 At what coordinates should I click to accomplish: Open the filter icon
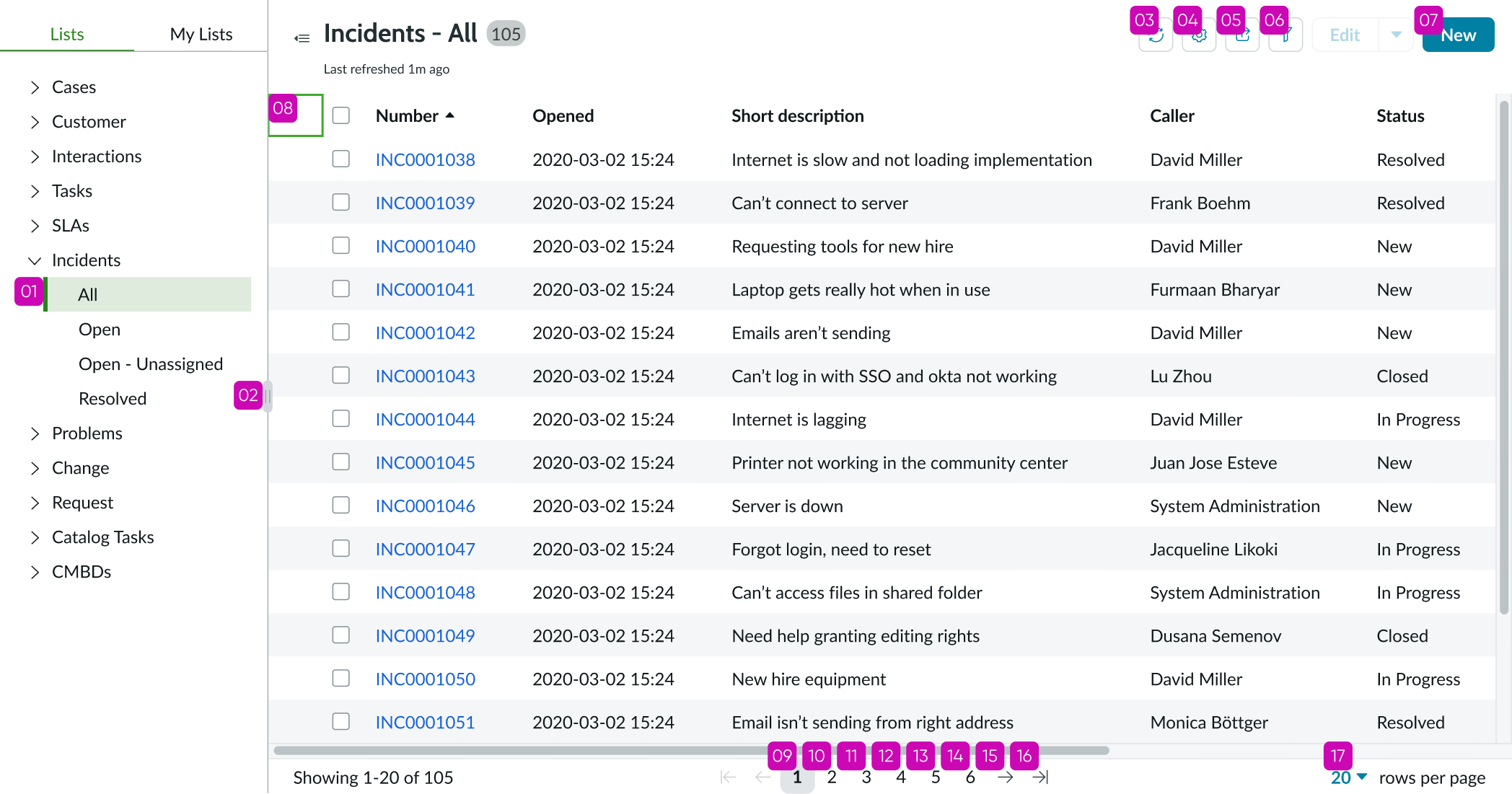(1285, 35)
